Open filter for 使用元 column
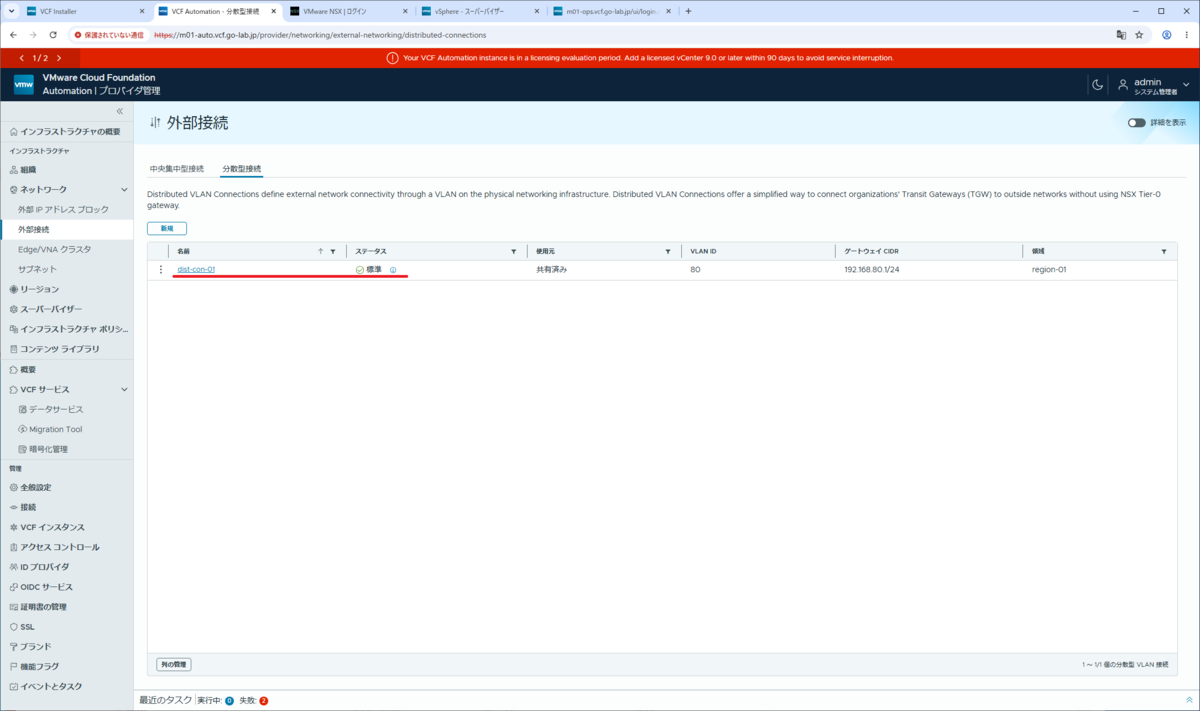The image size is (1200, 711). click(x=668, y=251)
